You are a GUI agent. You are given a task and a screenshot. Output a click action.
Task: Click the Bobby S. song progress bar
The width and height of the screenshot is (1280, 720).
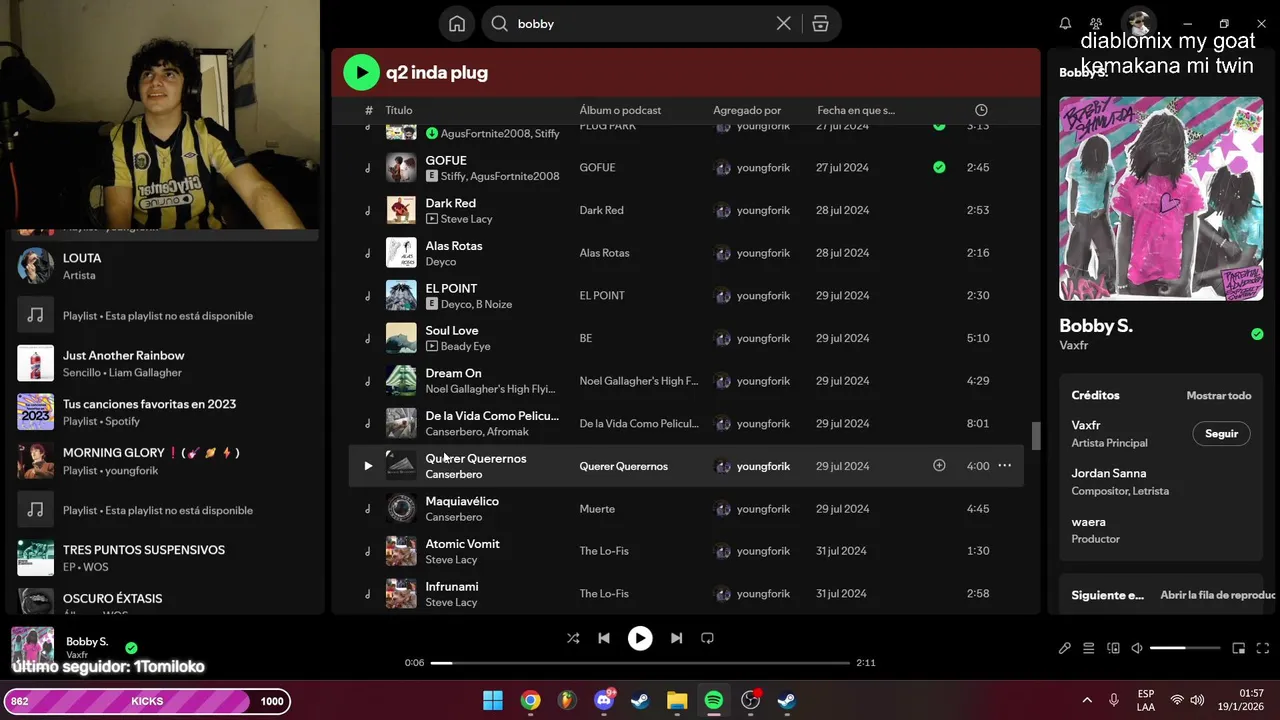click(x=640, y=663)
